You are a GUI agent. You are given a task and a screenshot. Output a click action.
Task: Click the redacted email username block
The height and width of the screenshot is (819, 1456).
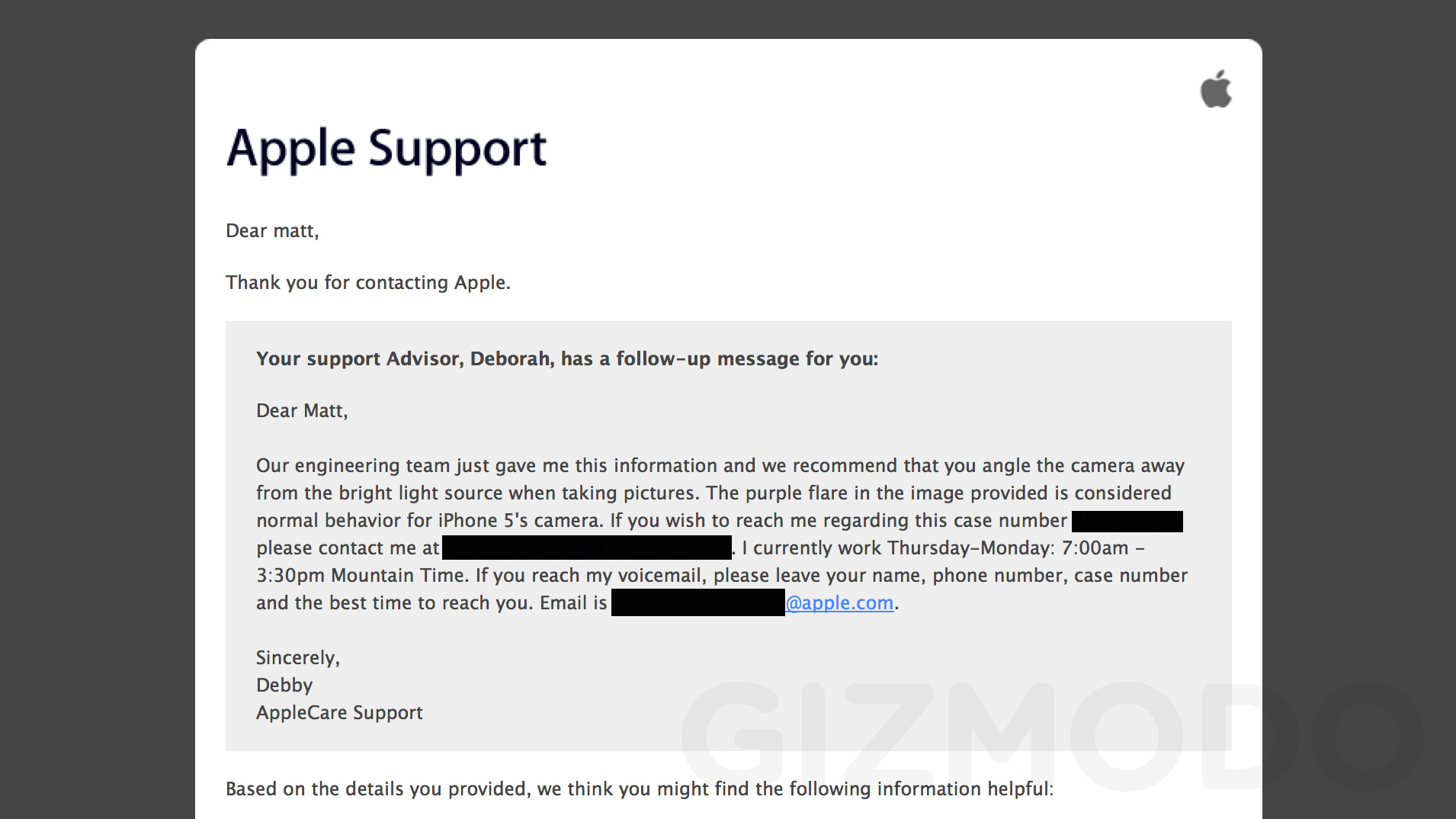698,602
